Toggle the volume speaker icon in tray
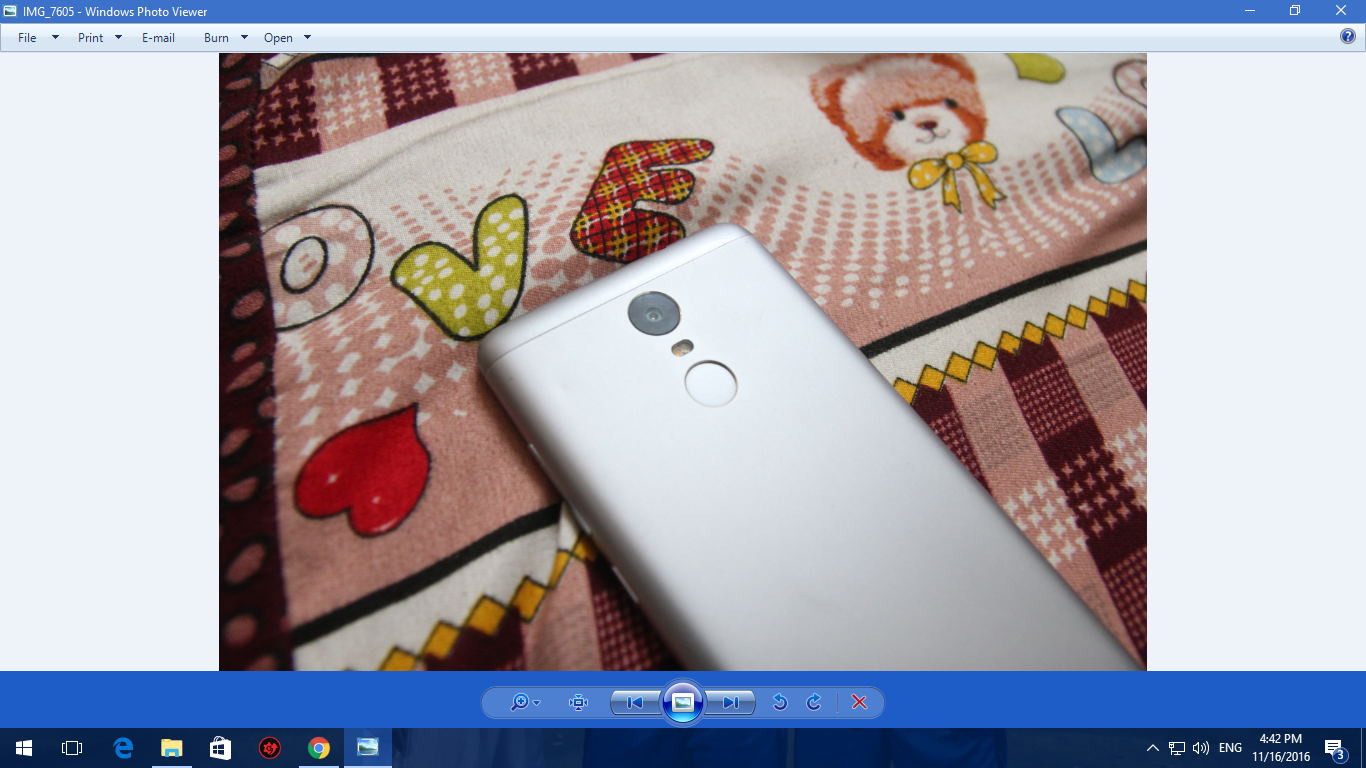The width and height of the screenshot is (1366, 768). coord(1201,748)
